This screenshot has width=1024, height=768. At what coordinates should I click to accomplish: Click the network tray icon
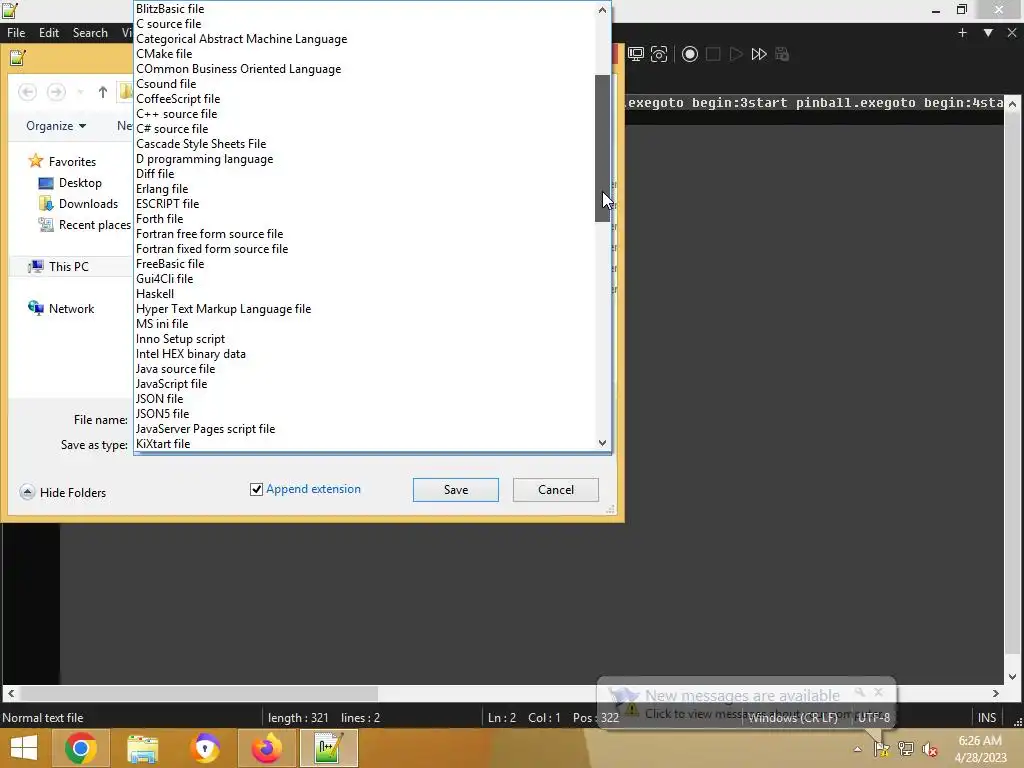click(x=905, y=749)
